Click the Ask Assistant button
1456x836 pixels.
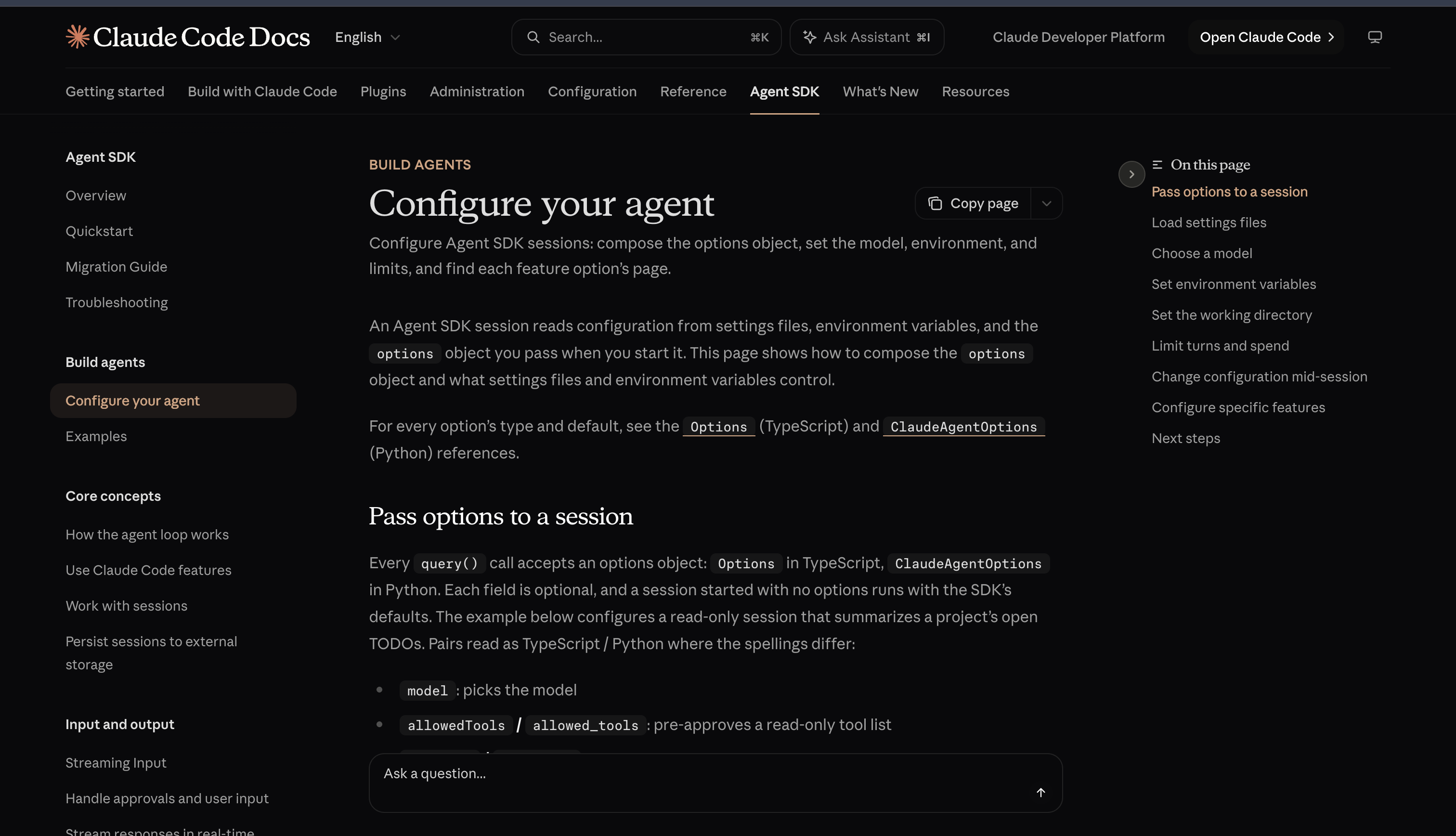[x=867, y=38]
